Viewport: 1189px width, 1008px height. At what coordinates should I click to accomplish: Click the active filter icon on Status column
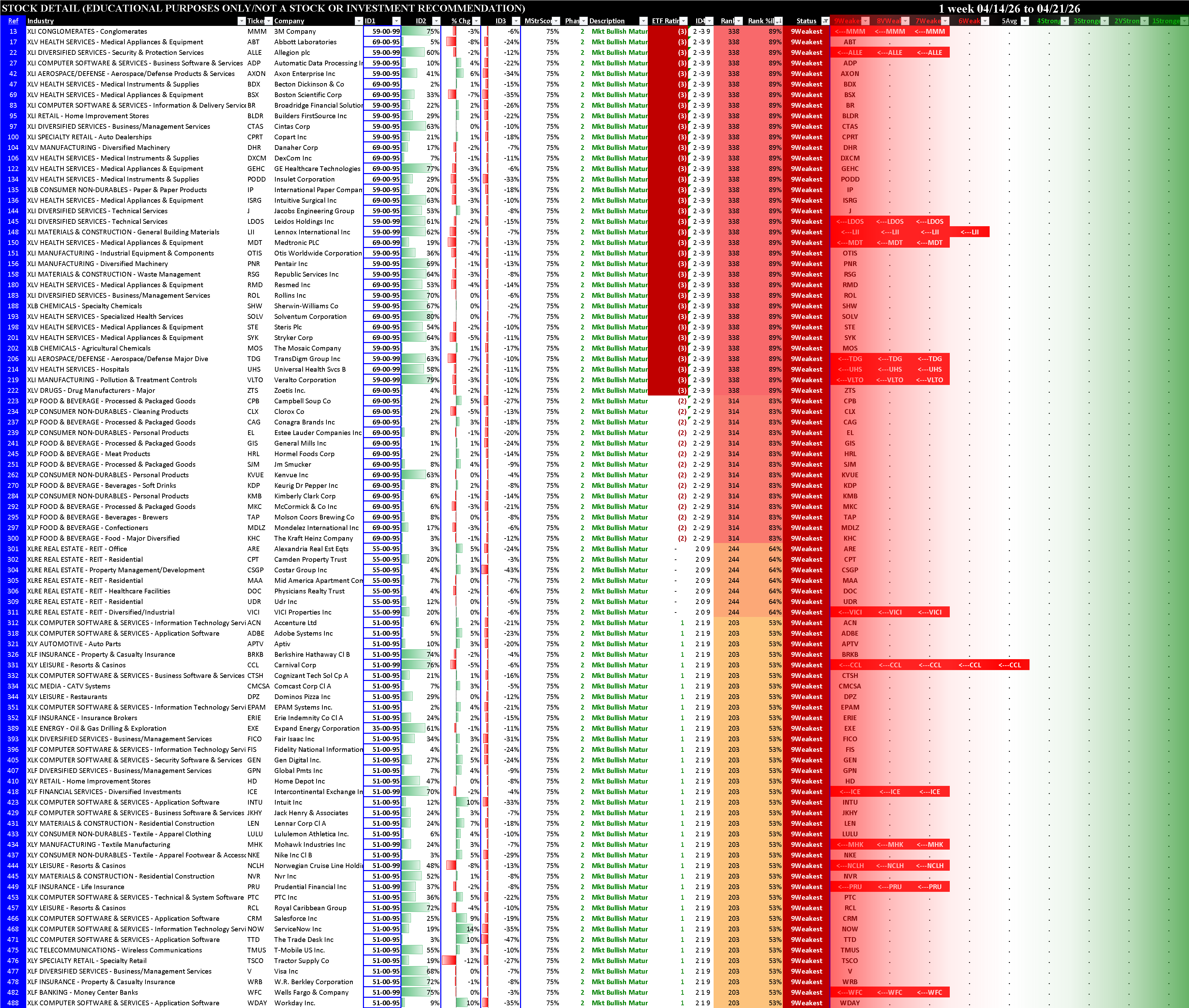coord(825,21)
